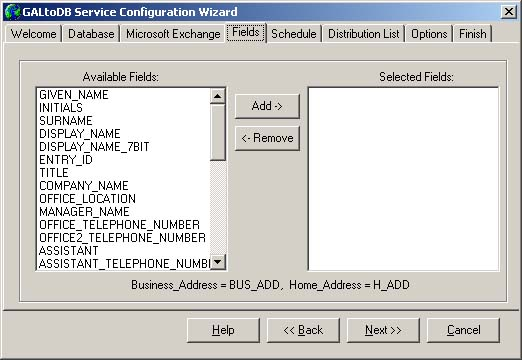
Task: Switch to the Distribution List tab
Action: (363, 34)
